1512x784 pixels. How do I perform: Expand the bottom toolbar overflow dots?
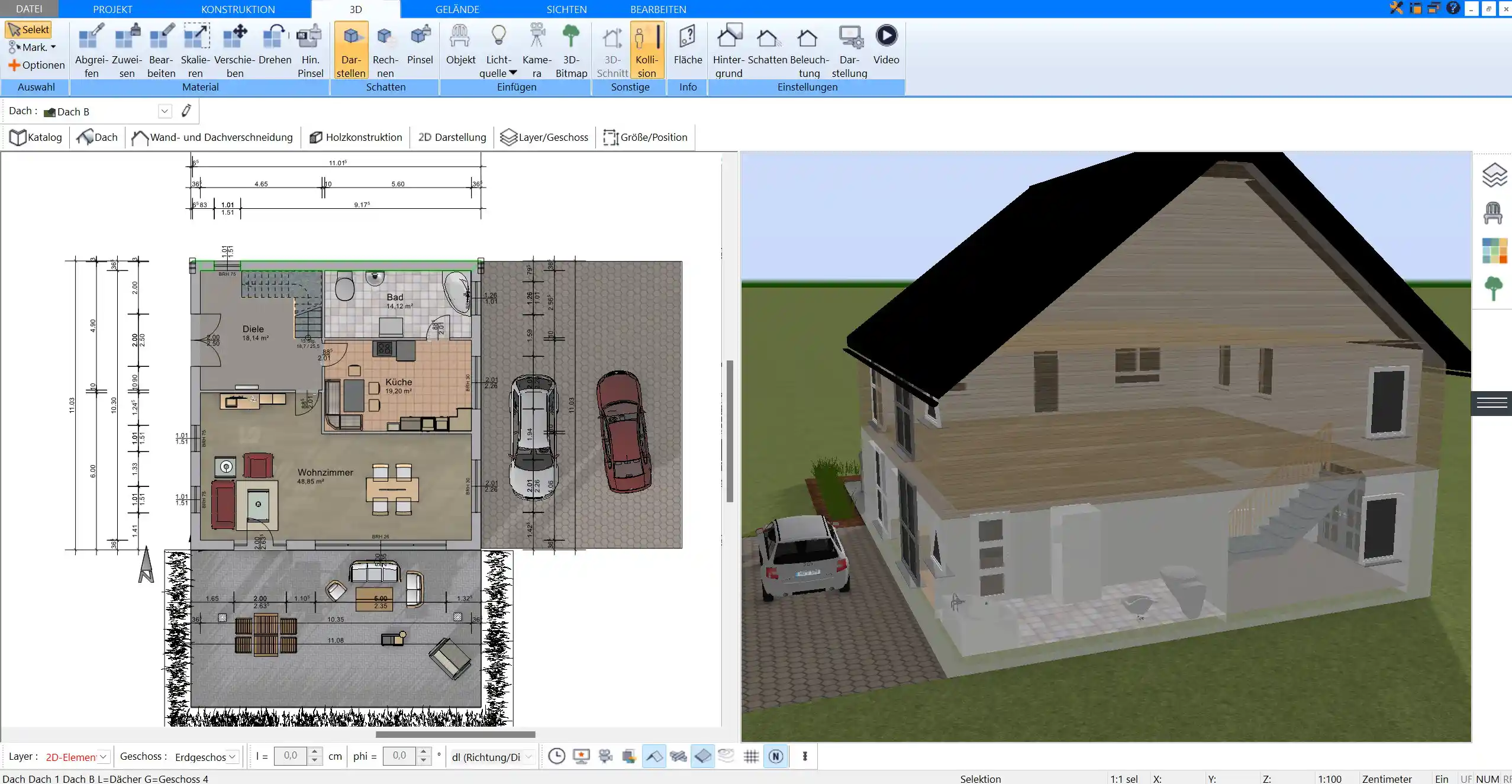click(805, 756)
